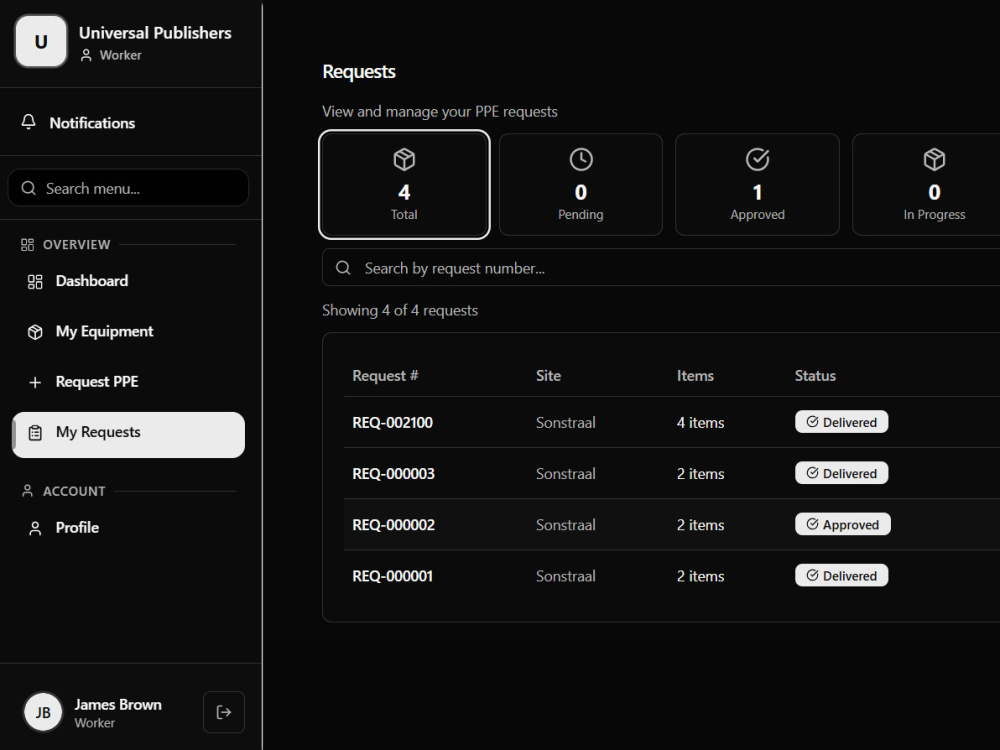Image resolution: width=1000 pixels, height=750 pixels.
Task: Open request REQ-000003
Action: click(393, 474)
